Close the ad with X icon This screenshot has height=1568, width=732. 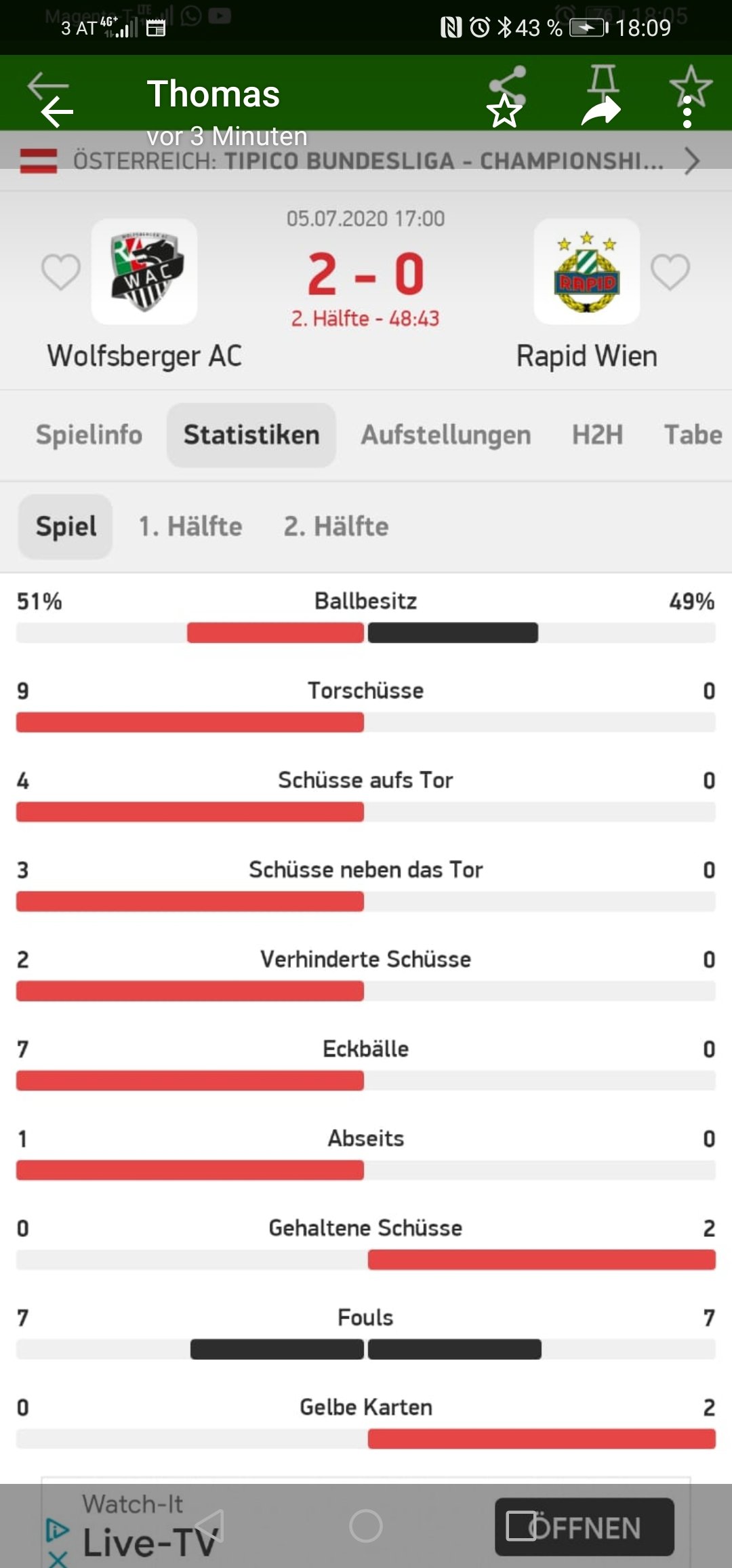tap(58, 1559)
